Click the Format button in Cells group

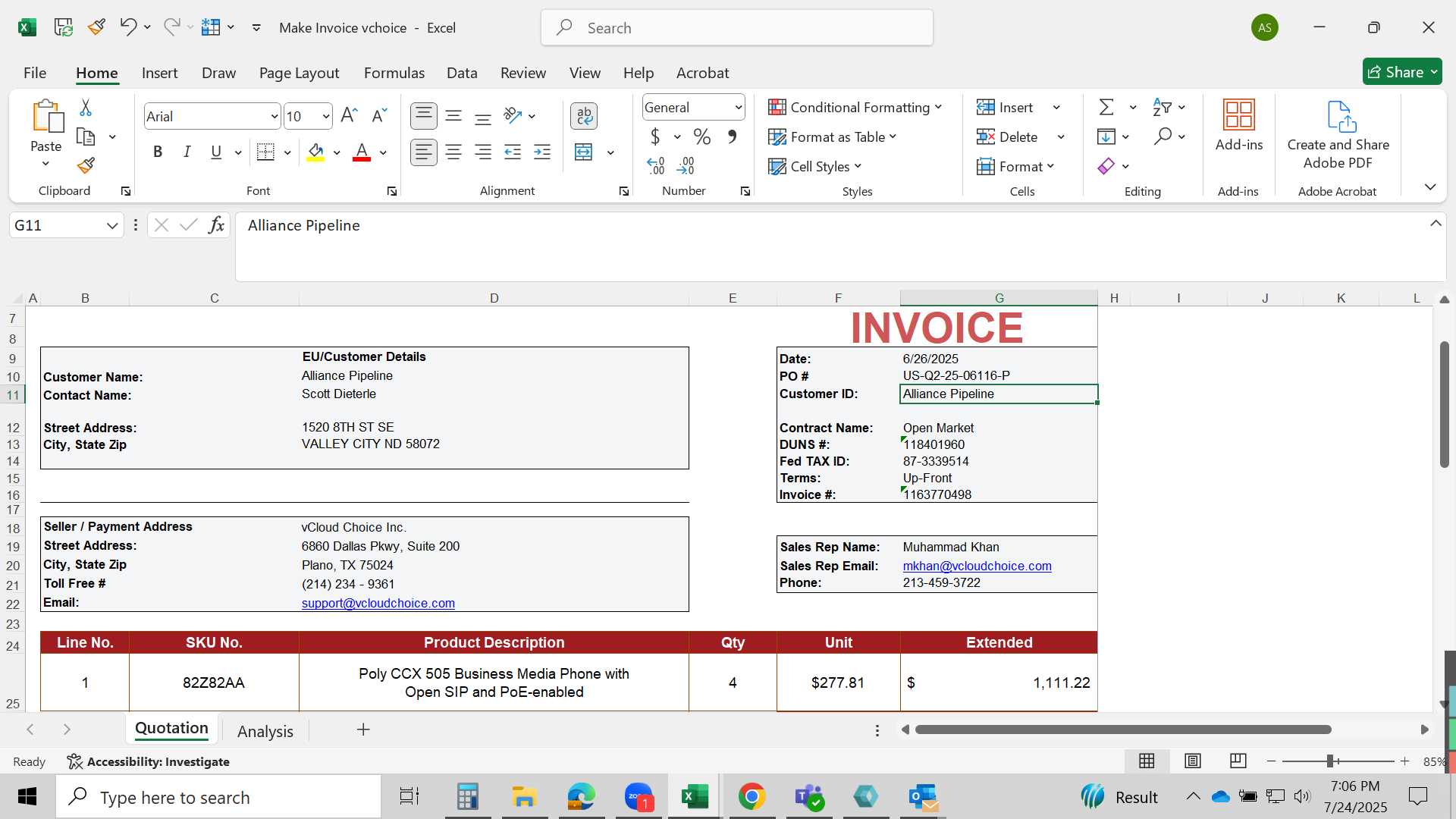[1016, 167]
